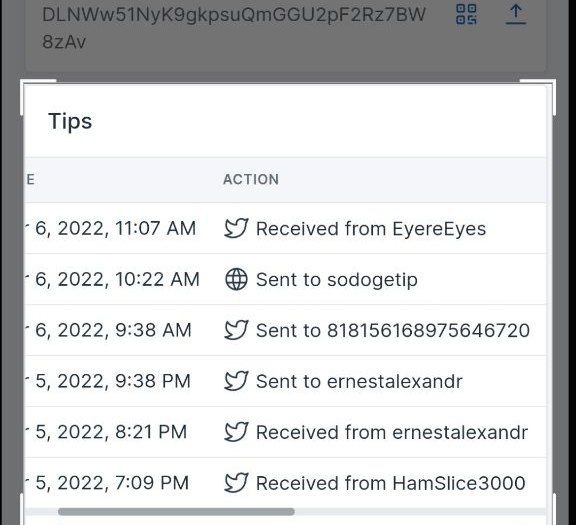Click the 11:07 AM date cell
The width and height of the screenshot is (576, 525).
tap(115, 228)
